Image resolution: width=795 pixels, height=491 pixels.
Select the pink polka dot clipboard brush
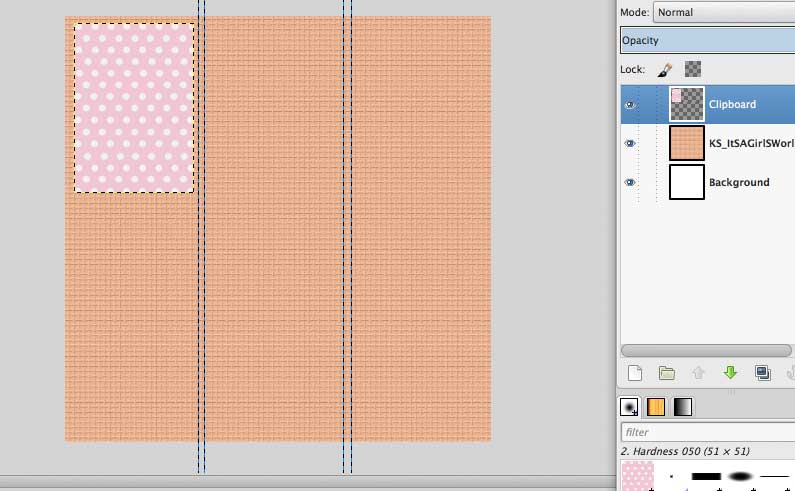coord(638,476)
